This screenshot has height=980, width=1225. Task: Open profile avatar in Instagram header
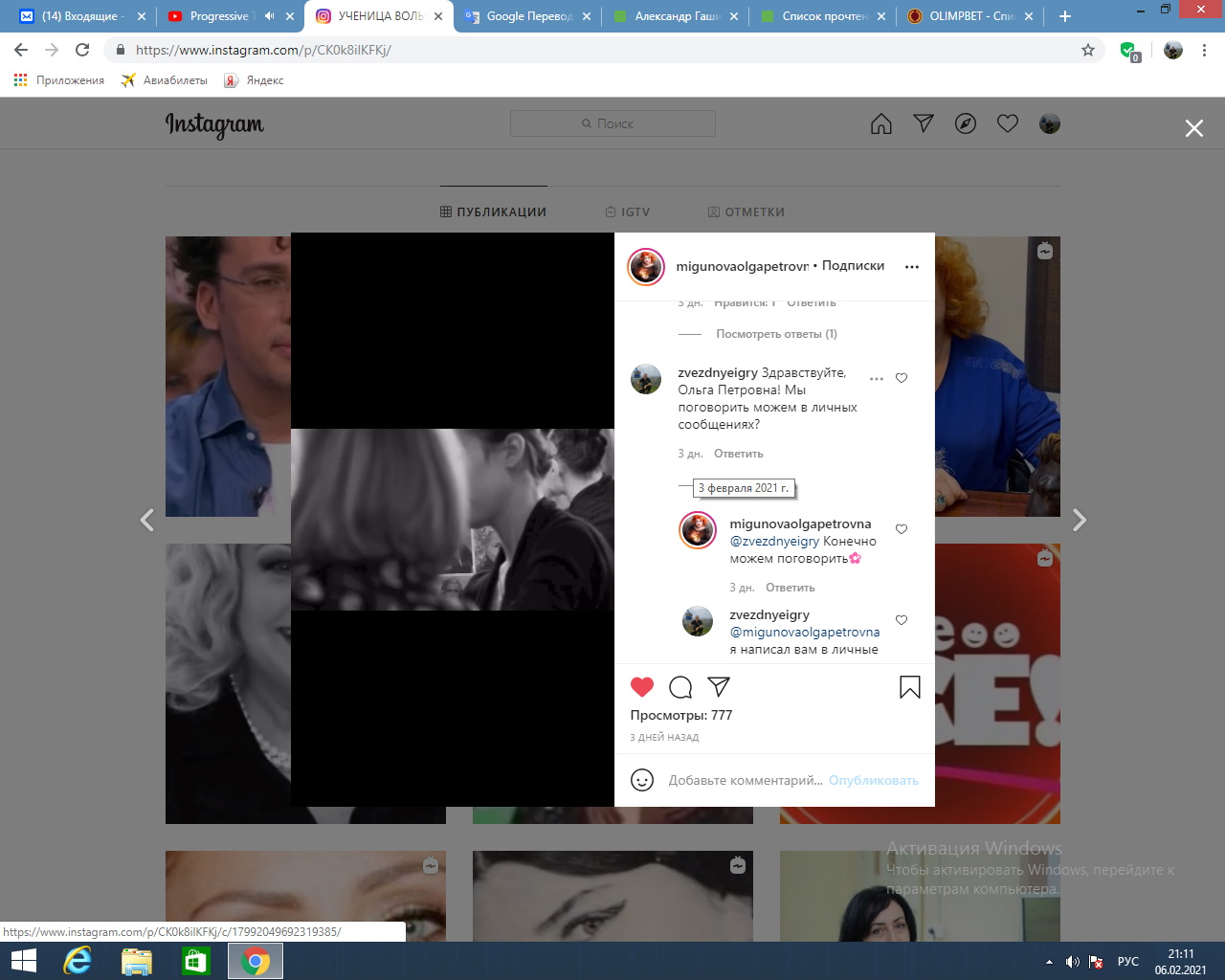(x=1050, y=123)
